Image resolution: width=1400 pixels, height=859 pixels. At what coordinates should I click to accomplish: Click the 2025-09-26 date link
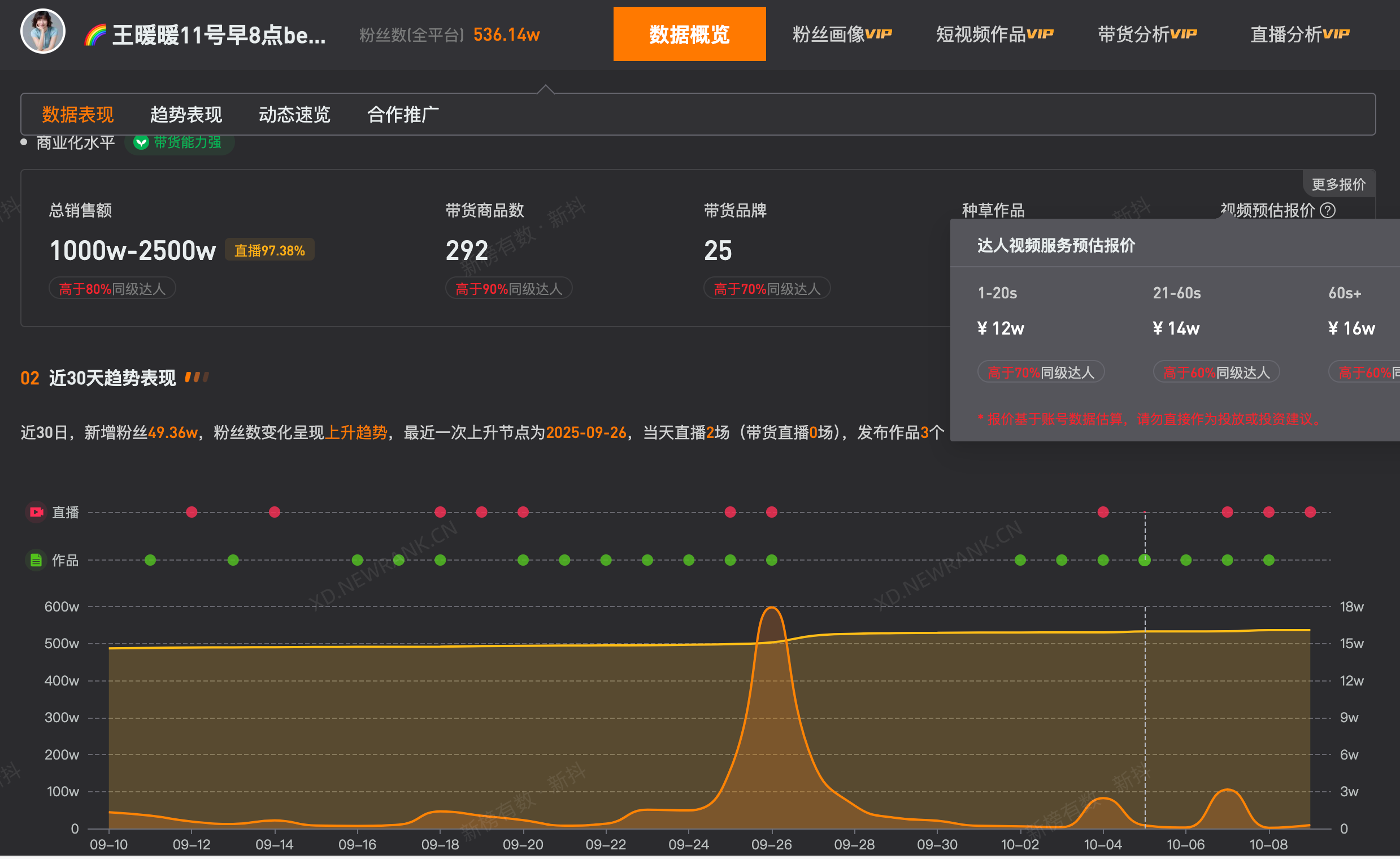click(x=586, y=432)
